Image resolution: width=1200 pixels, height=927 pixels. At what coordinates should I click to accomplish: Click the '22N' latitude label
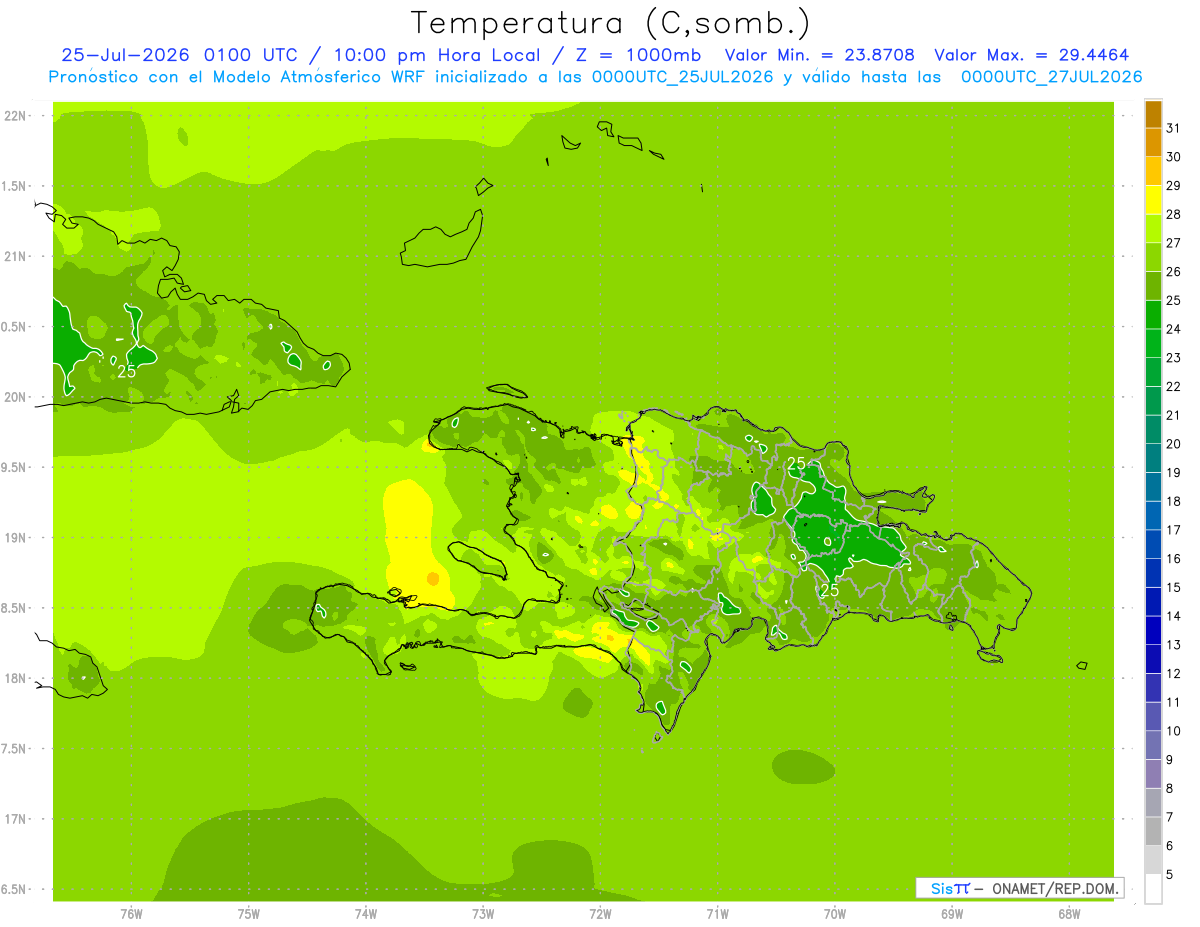[x=16, y=116]
